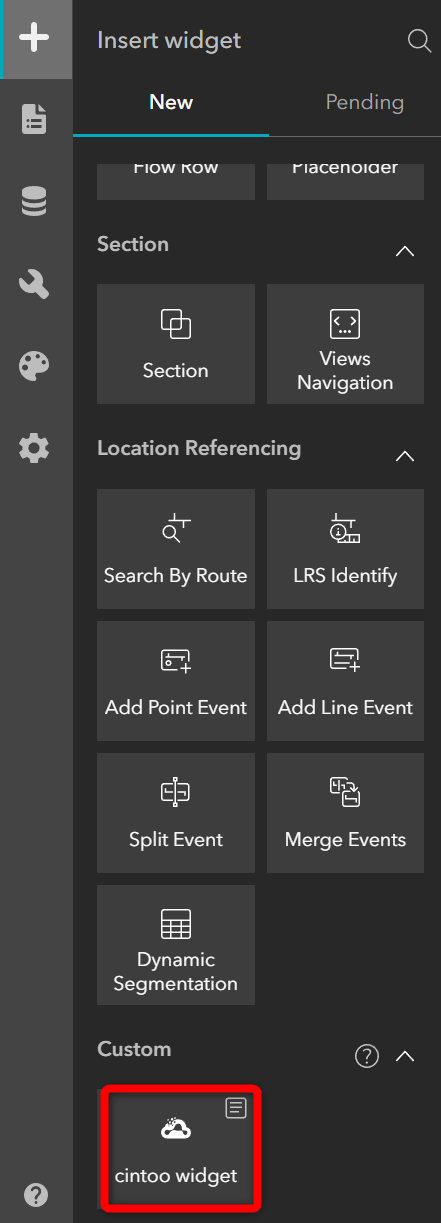Open the Page panel sidebar icon
Viewport: 441px width, 1223px height.
[x=35, y=120]
